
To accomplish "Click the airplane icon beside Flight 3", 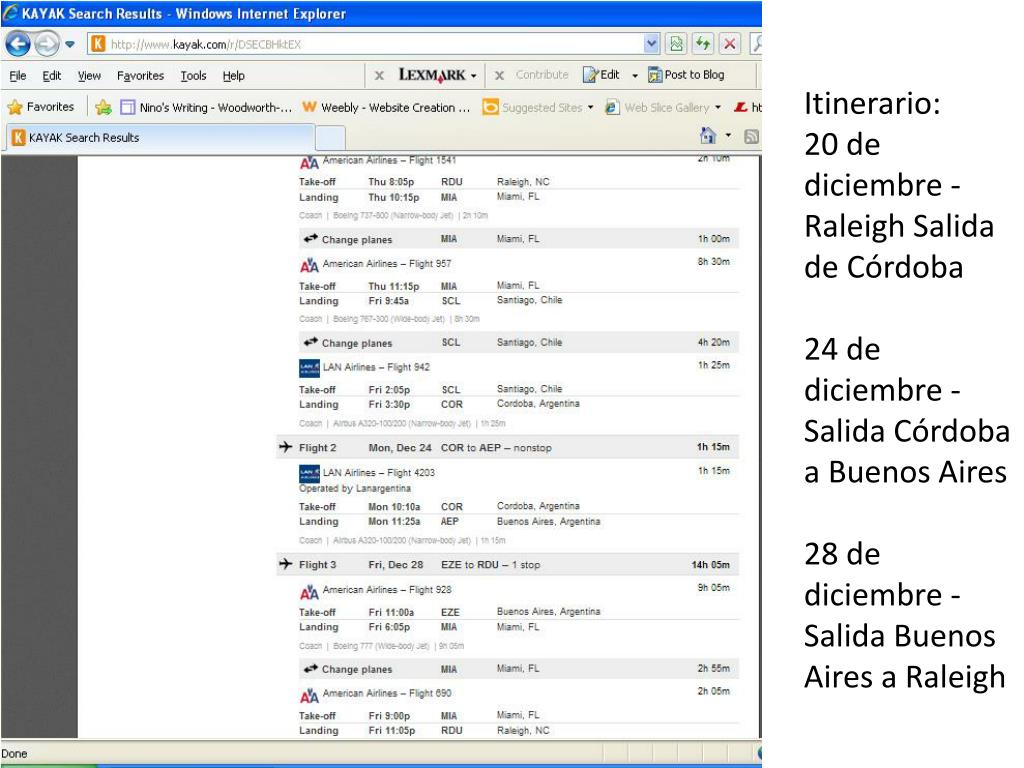I will (x=285, y=564).
